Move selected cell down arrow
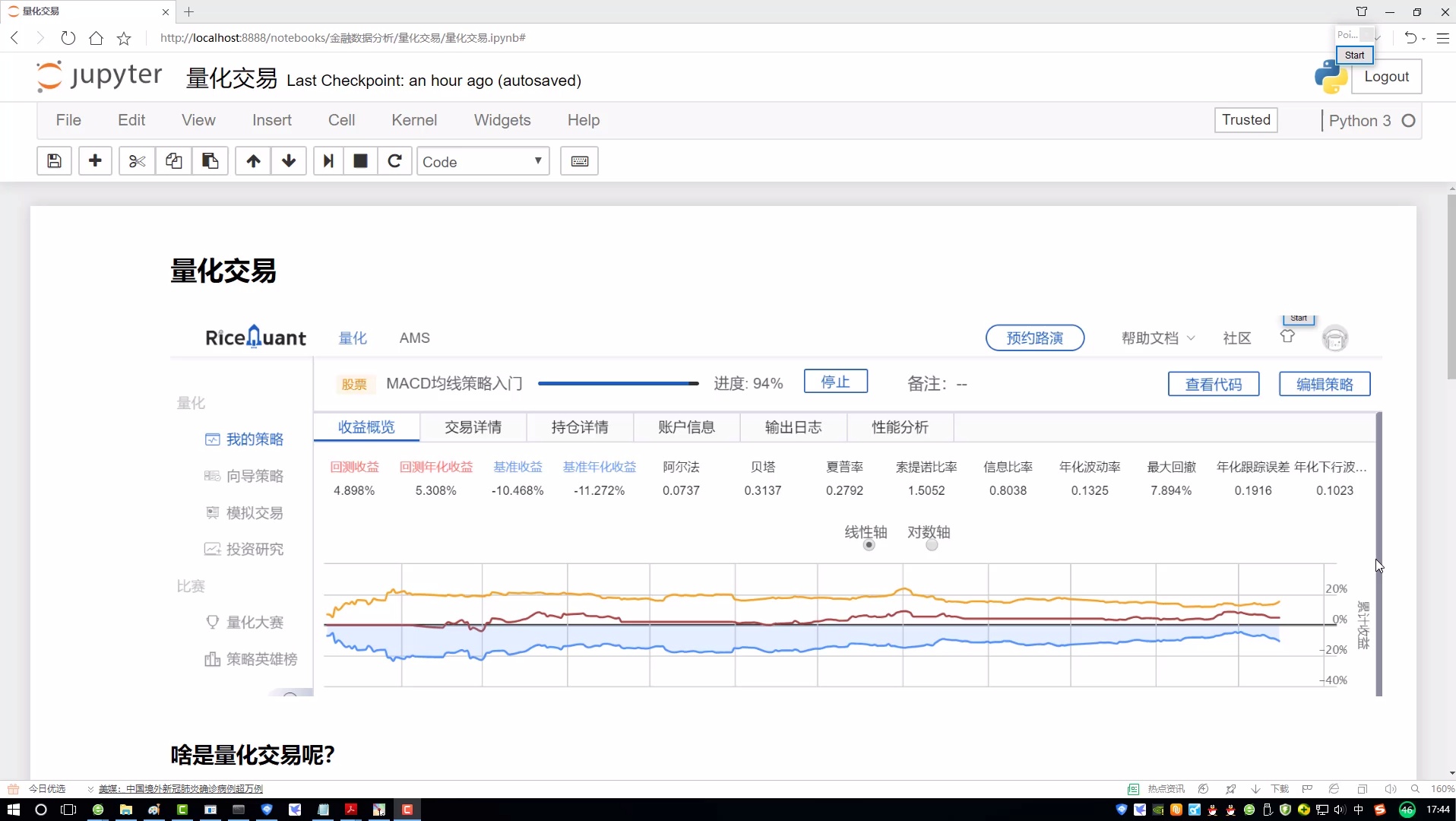This screenshot has width=1456, height=821. 289,161
